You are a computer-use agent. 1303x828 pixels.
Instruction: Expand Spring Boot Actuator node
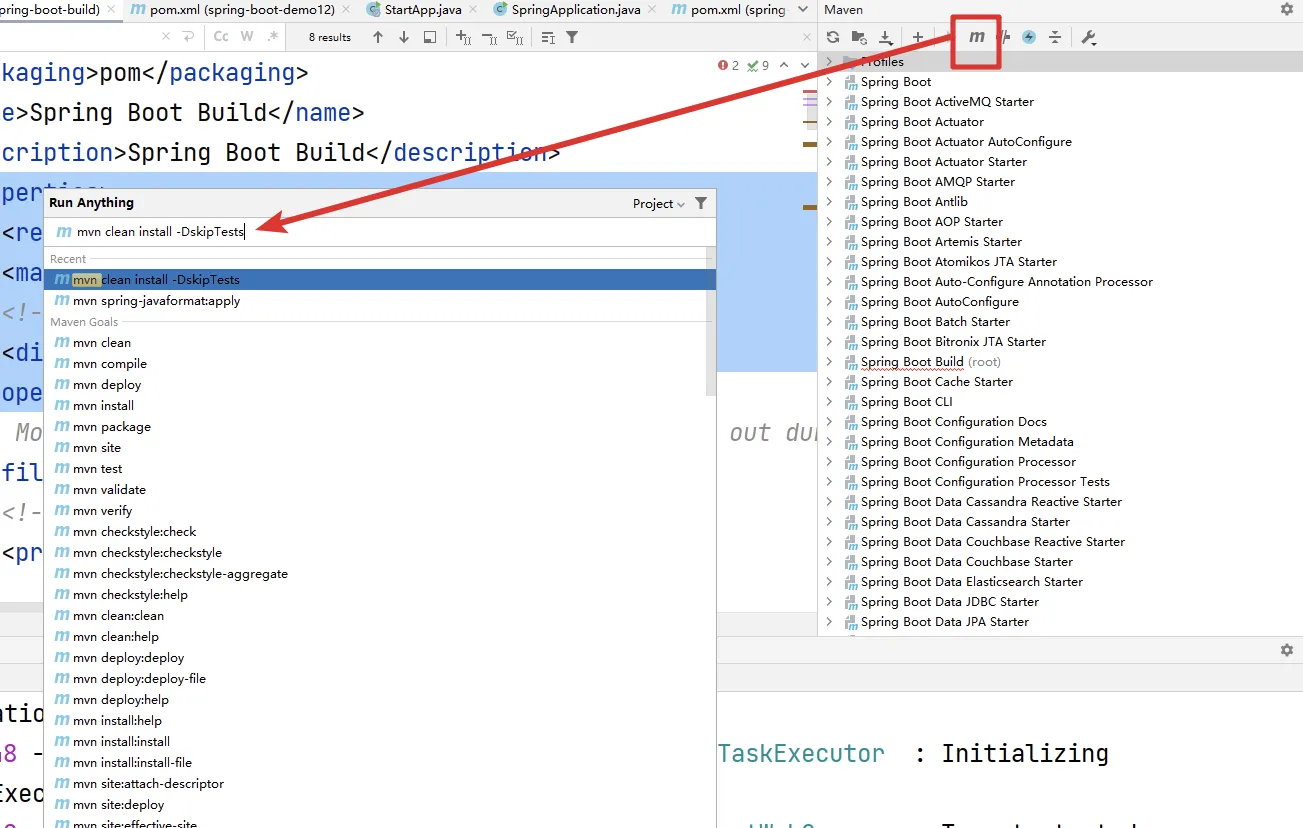tap(829, 122)
